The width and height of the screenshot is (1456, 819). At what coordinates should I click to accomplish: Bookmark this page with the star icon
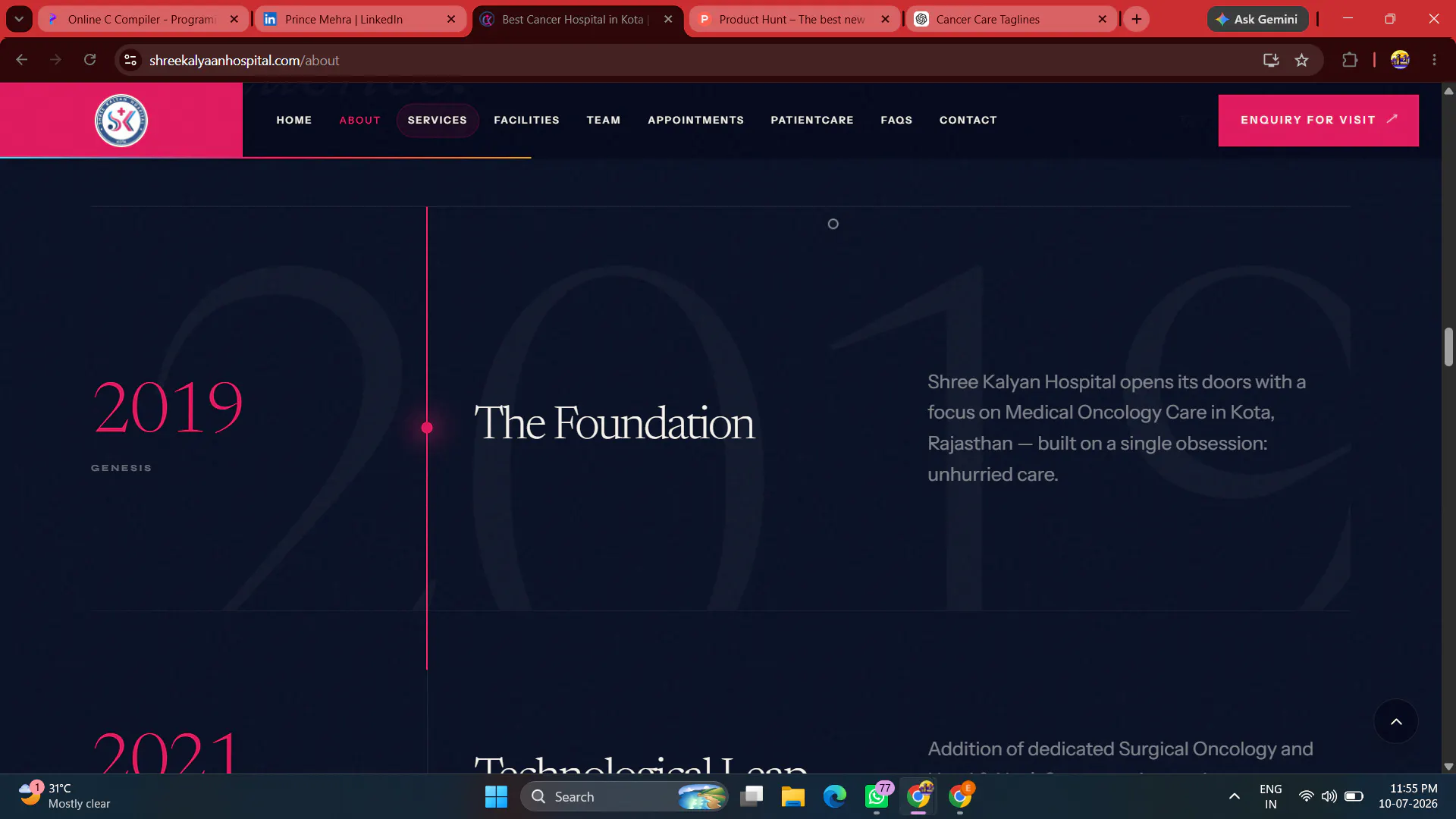pos(1302,60)
